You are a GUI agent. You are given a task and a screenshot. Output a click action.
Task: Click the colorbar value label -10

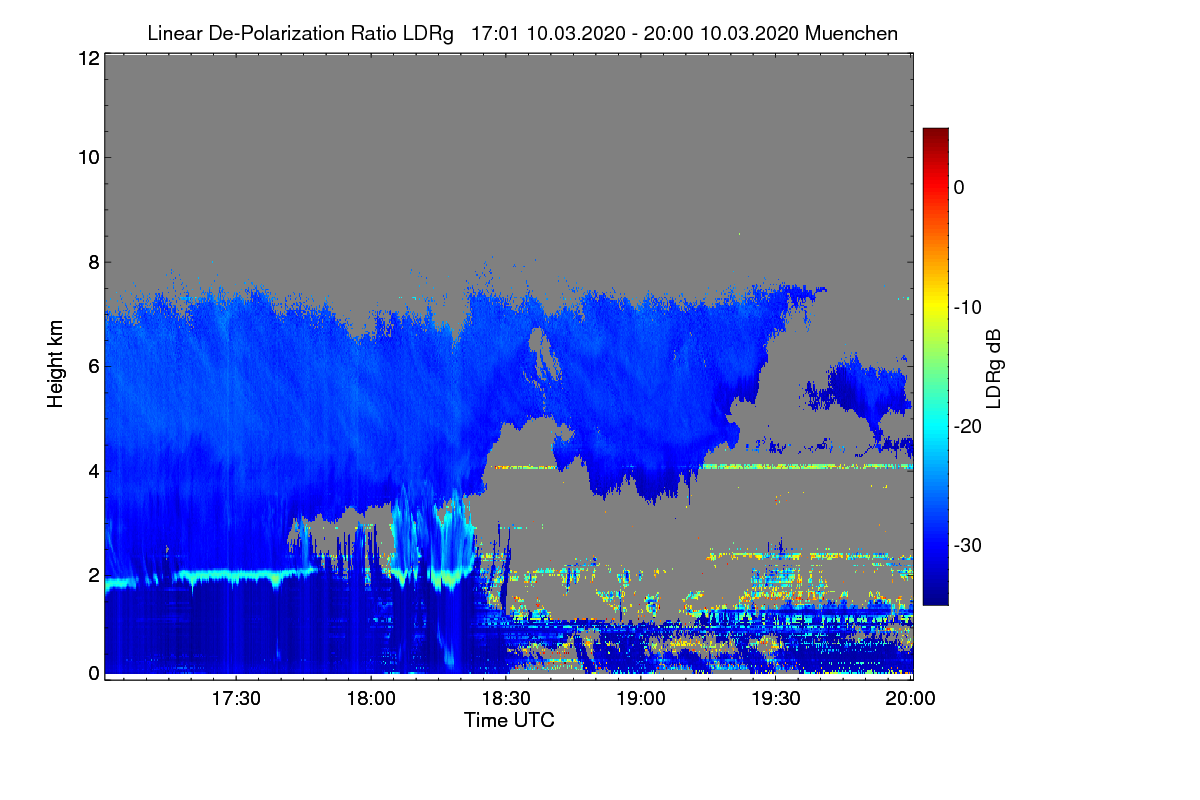pos(966,307)
